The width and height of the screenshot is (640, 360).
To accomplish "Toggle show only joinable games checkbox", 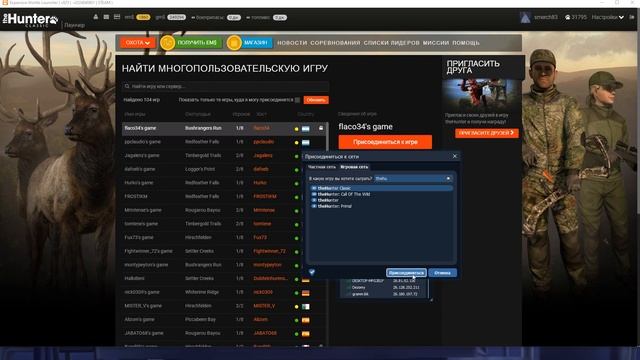I will tap(298, 100).
